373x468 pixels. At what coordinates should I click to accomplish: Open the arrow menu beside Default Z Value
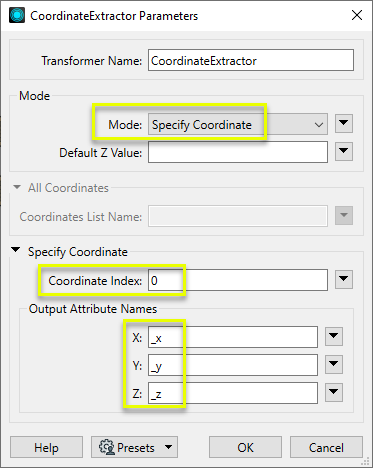[x=344, y=152]
